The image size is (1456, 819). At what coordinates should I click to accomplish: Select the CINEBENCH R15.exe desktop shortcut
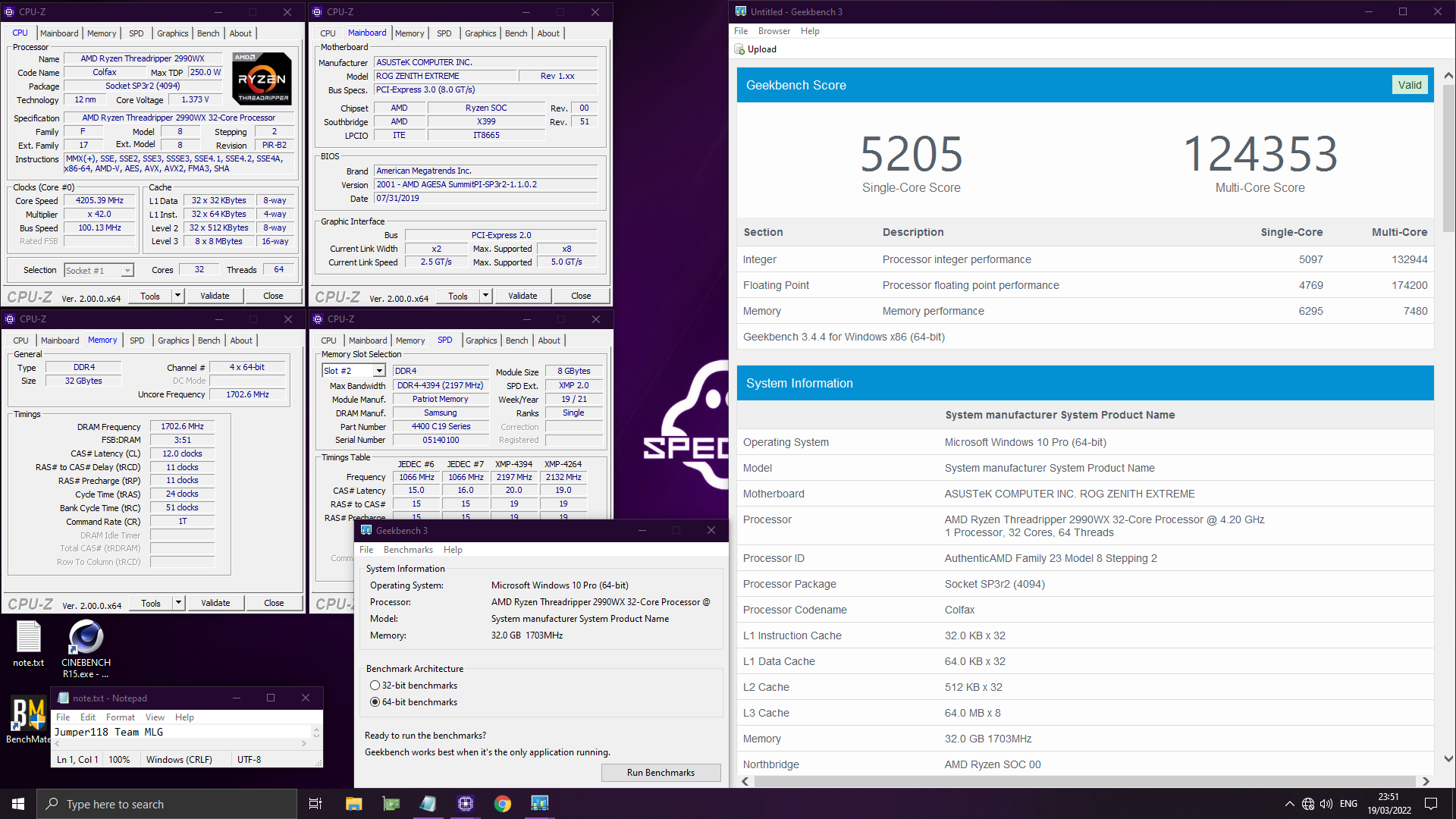(86, 648)
